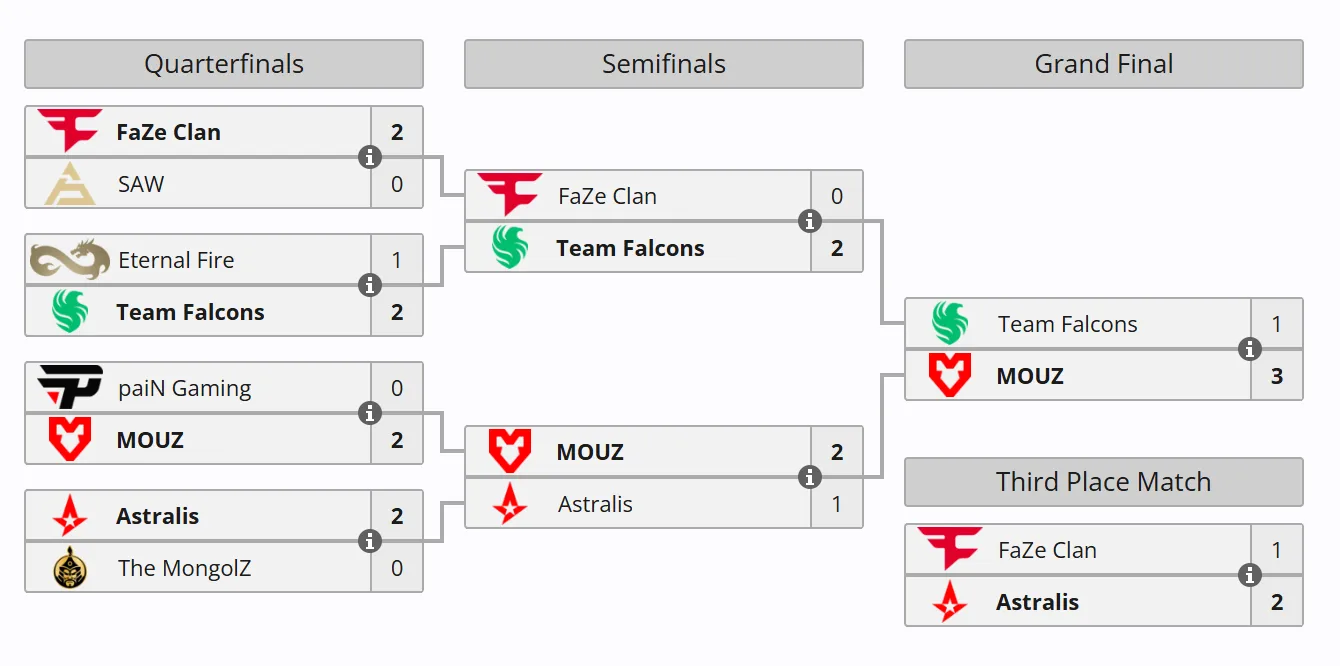Click the paiN Gaming logo

70,387
